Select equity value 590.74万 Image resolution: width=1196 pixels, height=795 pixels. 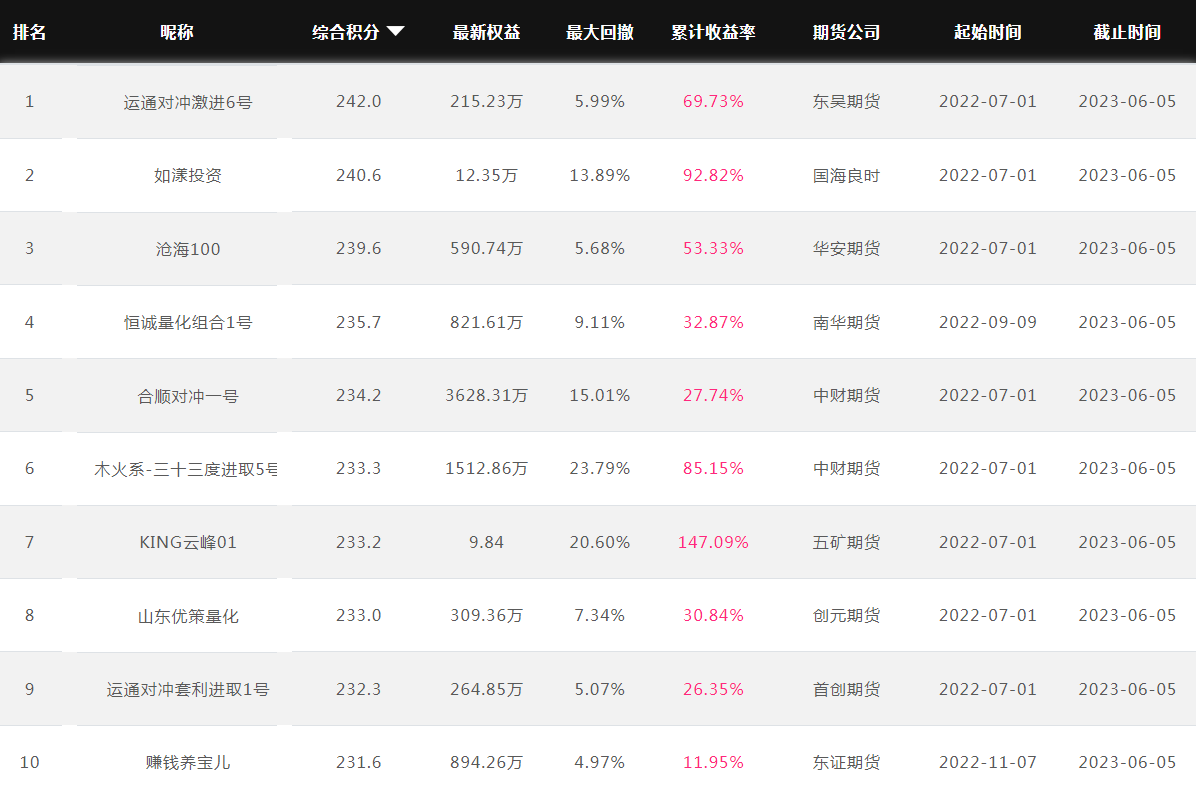487,249
